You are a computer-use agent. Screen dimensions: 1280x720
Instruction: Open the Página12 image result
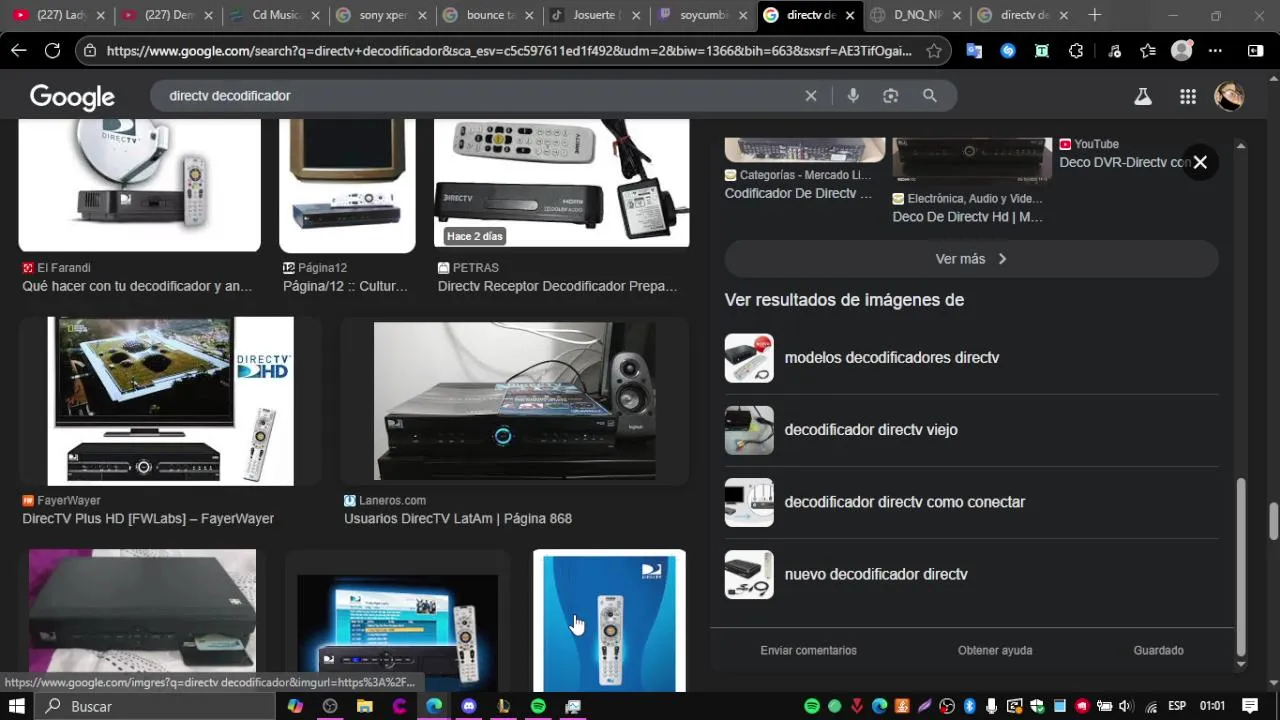[x=347, y=185]
